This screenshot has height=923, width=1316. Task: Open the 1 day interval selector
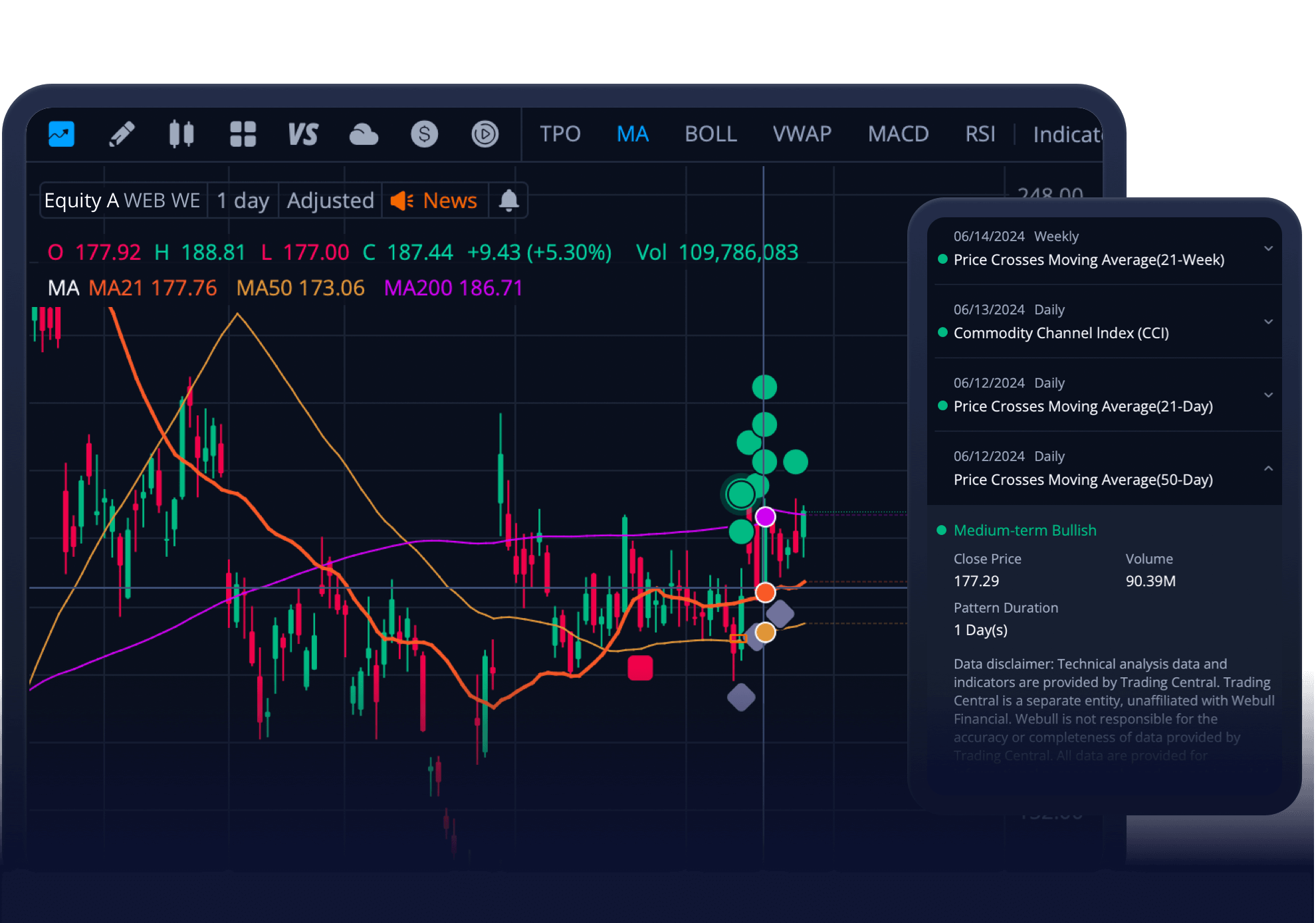[x=243, y=200]
